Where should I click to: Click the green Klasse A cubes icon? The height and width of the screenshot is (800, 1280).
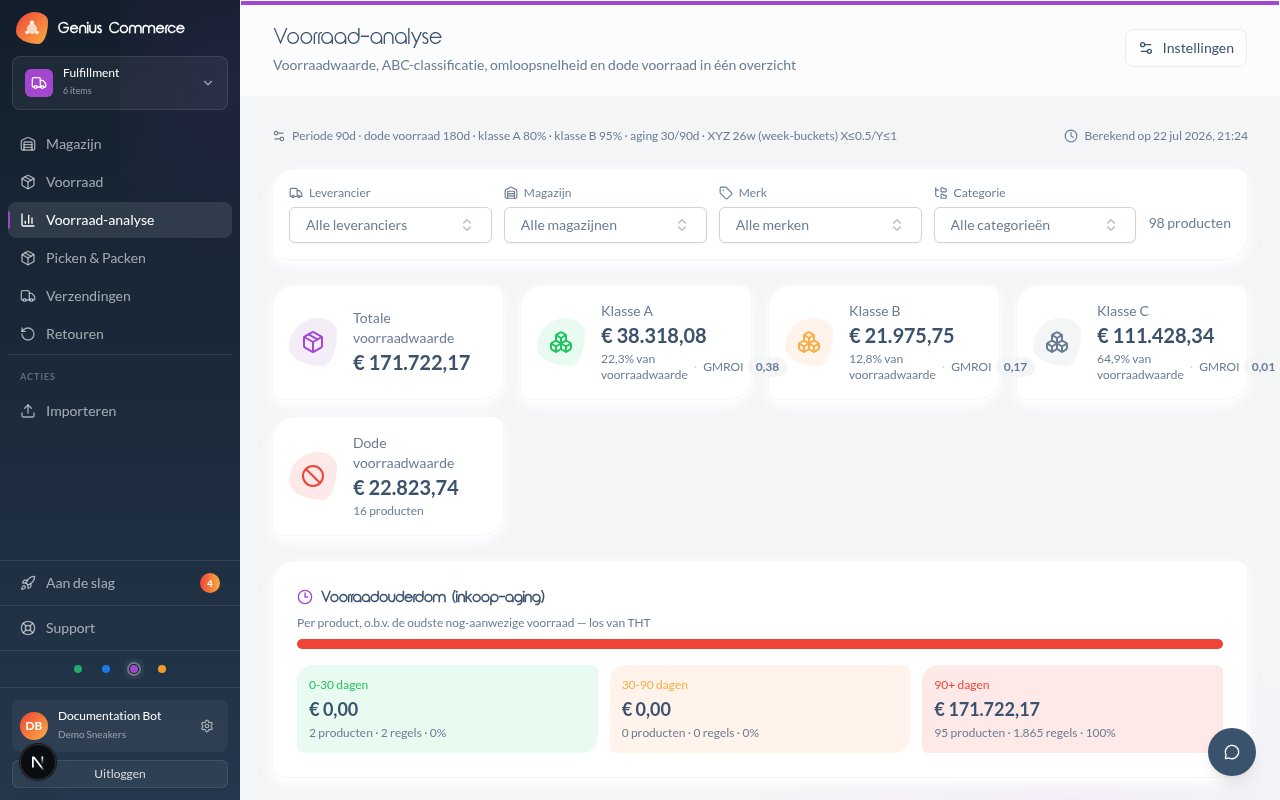(x=561, y=342)
